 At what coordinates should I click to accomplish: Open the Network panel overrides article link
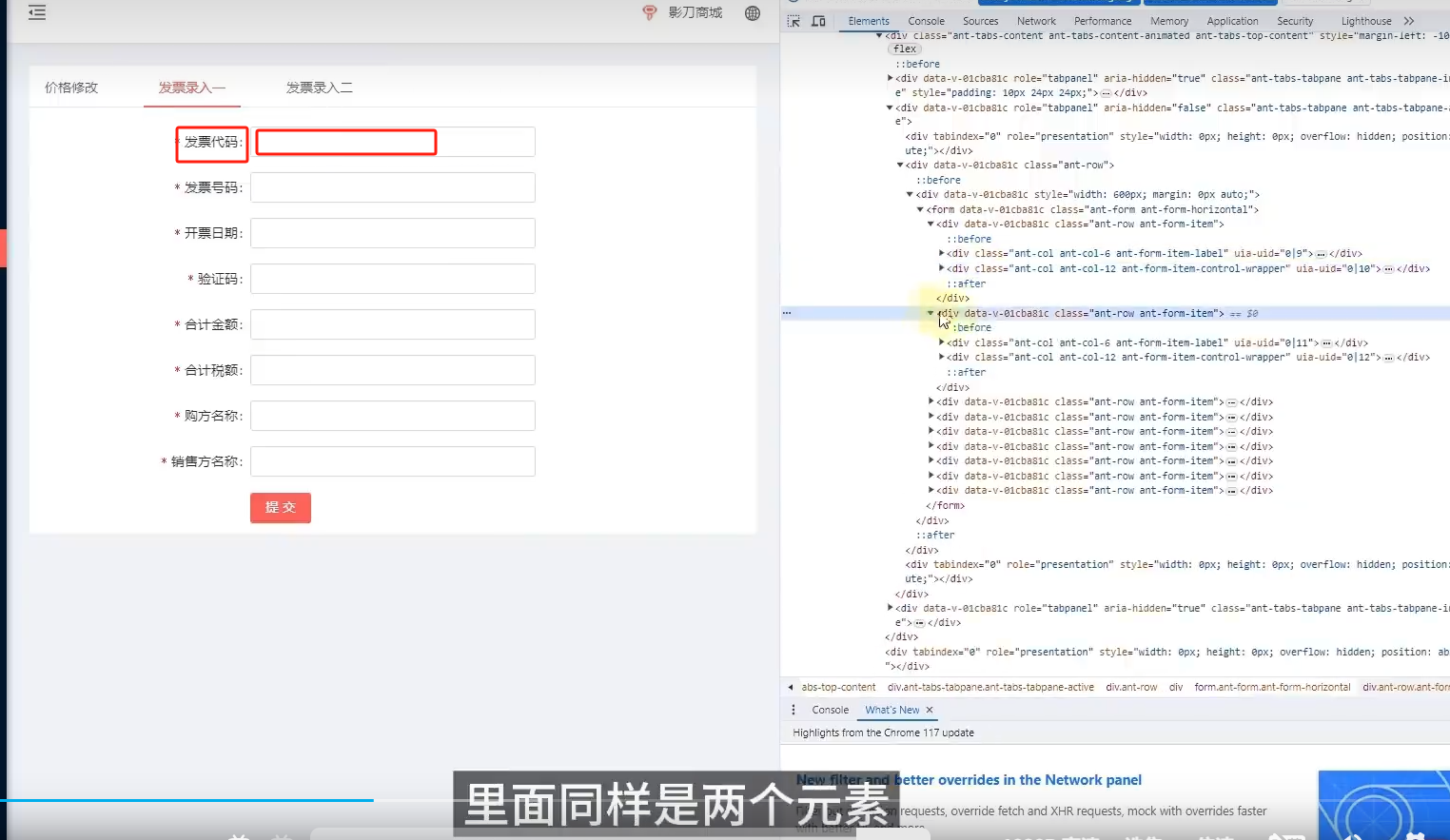coord(969,780)
